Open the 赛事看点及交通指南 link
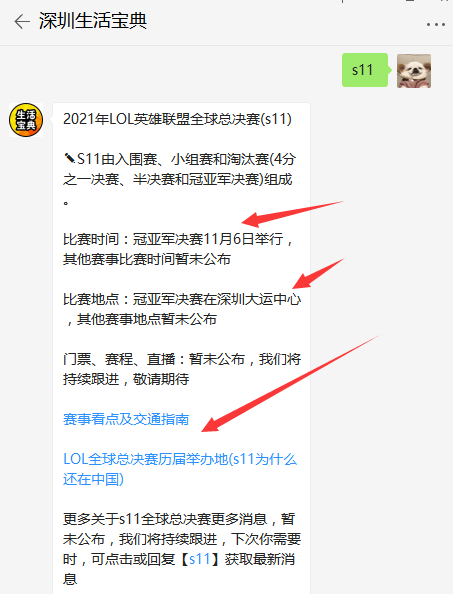This screenshot has height=594, width=453. pyautogui.click(x=126, y=419)
